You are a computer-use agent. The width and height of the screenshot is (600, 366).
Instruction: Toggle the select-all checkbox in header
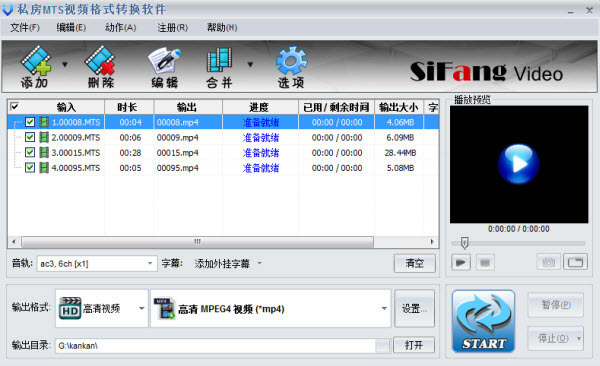coord(15,106)
